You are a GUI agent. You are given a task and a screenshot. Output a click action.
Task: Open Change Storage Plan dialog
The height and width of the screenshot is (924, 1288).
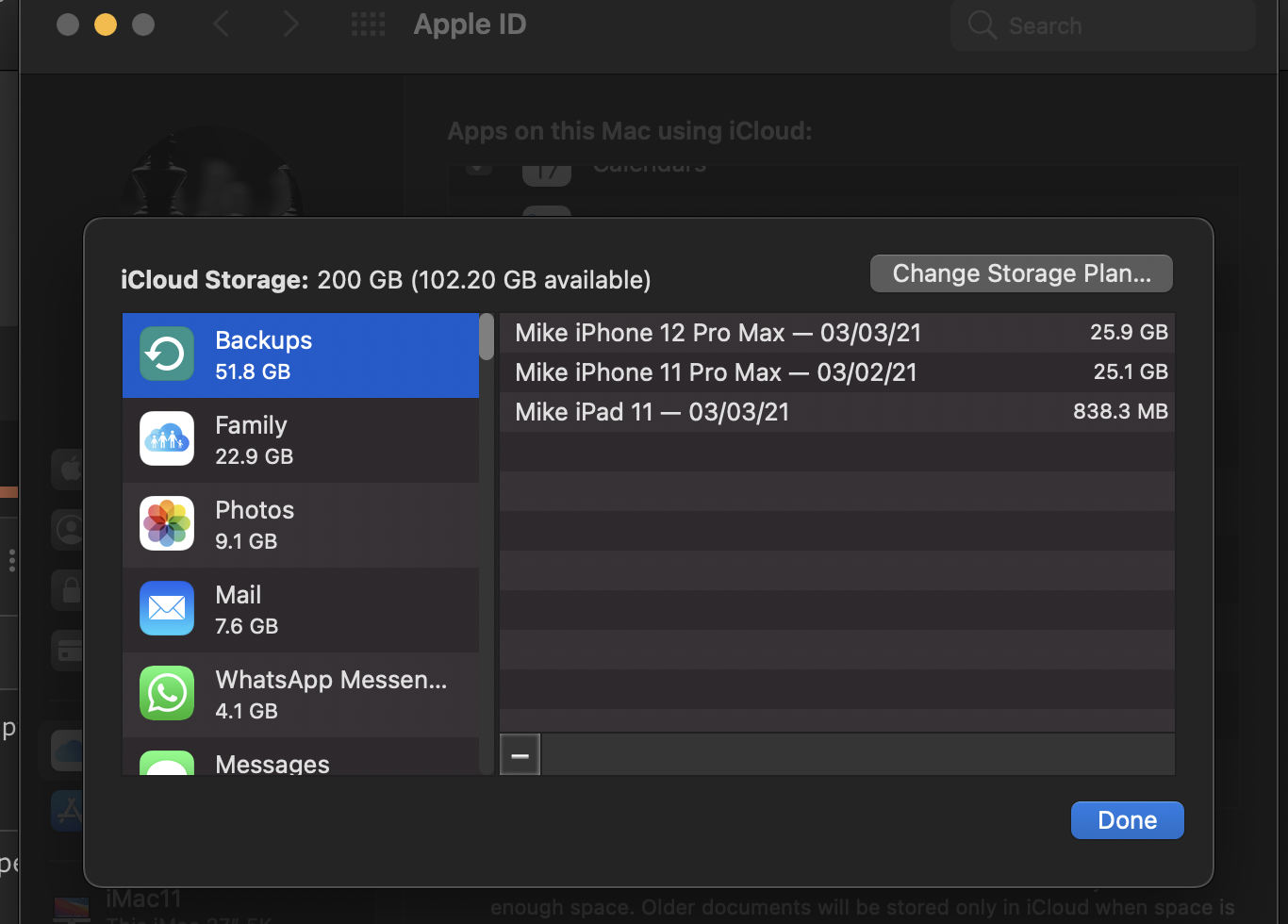point(1021,273)
